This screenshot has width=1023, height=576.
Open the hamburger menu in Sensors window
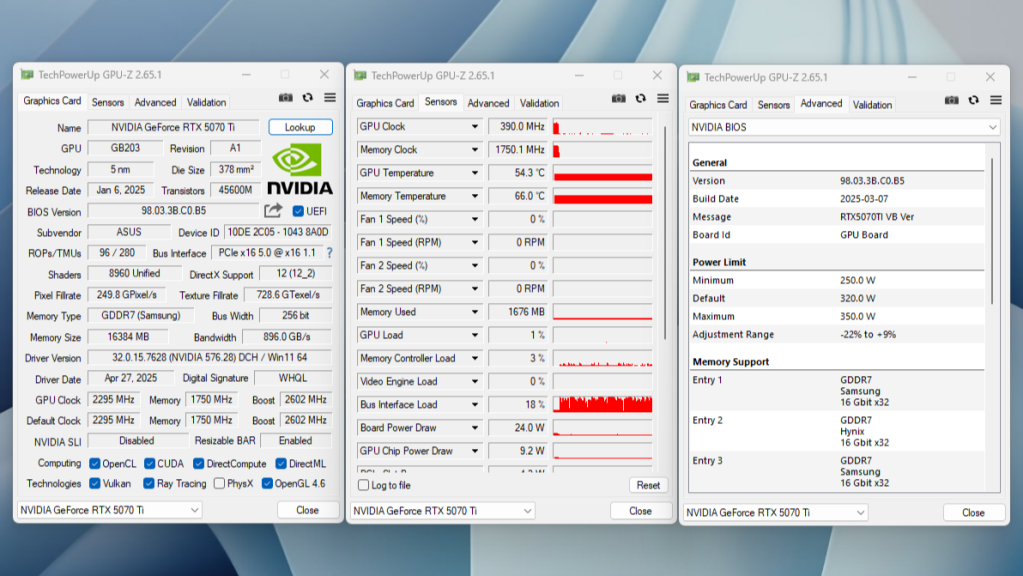663,99
